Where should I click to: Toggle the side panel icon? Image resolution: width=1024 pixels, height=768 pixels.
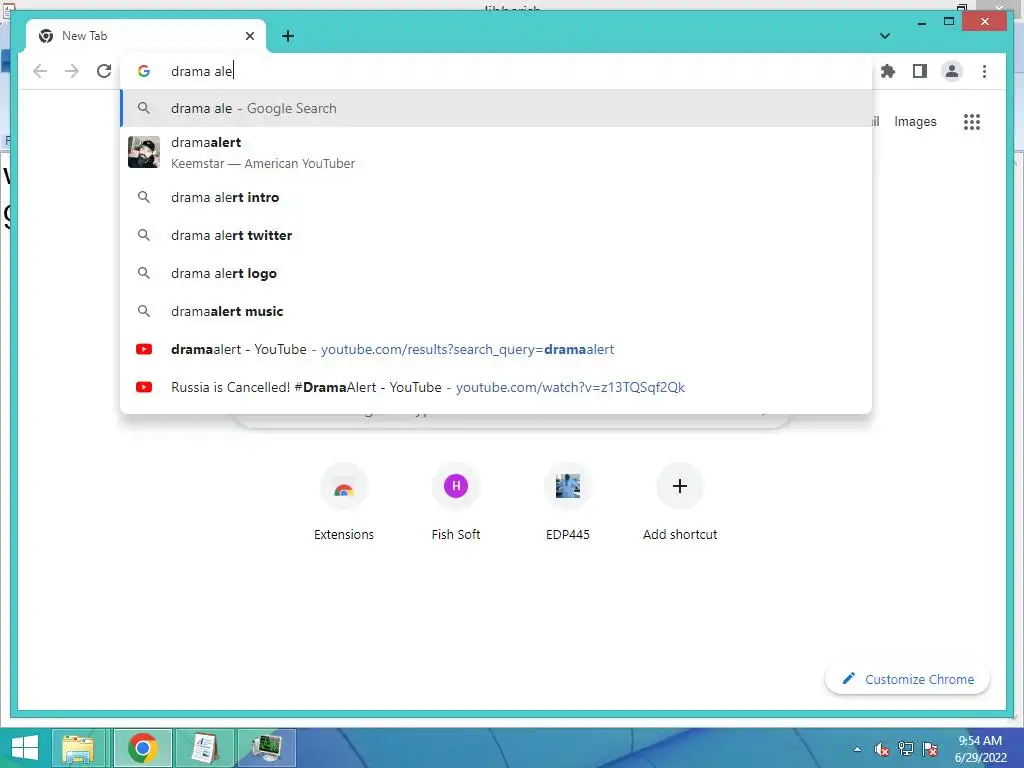point(920,71)
